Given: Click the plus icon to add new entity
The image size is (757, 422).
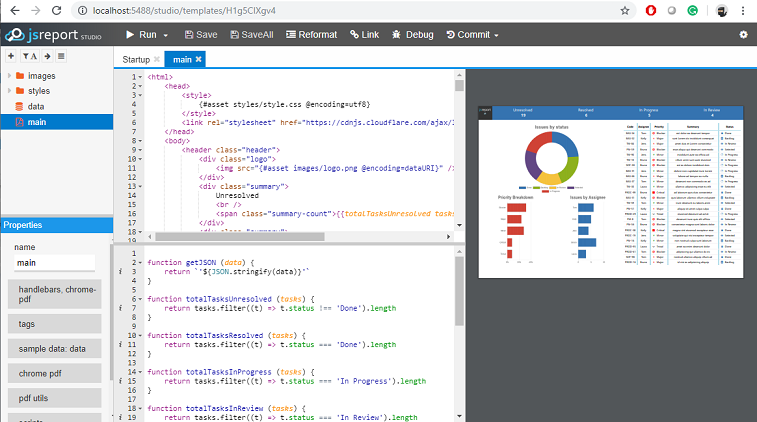Looking at the screenshot, I should (x=10, y=57).
